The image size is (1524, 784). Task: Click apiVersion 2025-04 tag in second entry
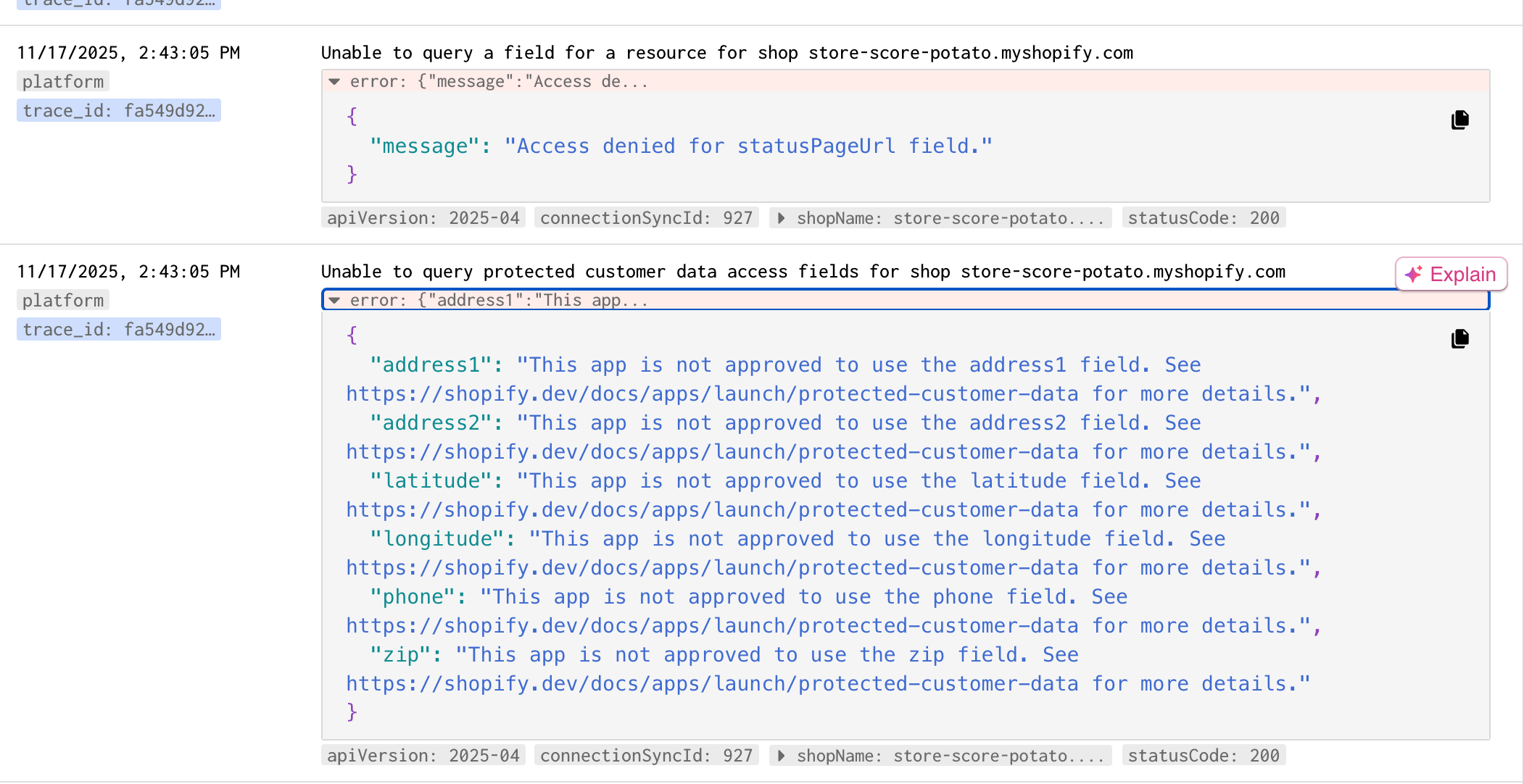pos(423,756)
